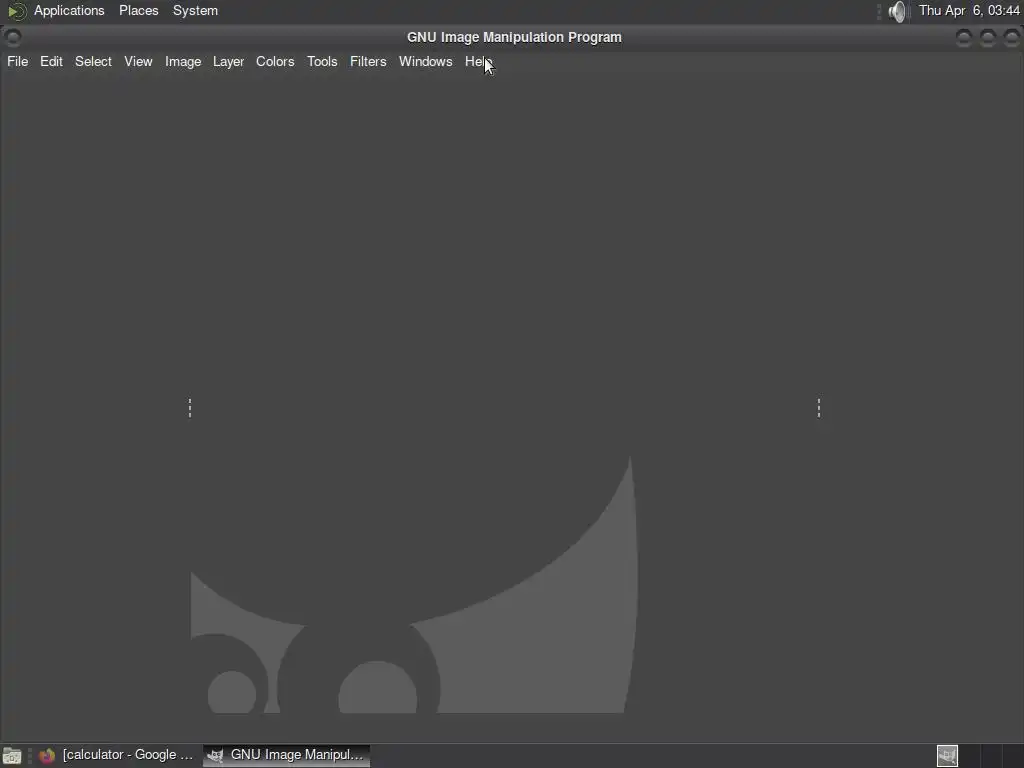Screen dimensions: 1024x768
Task: Open the Colors menu
Action: pyautogui.click(x=275, y=61)
